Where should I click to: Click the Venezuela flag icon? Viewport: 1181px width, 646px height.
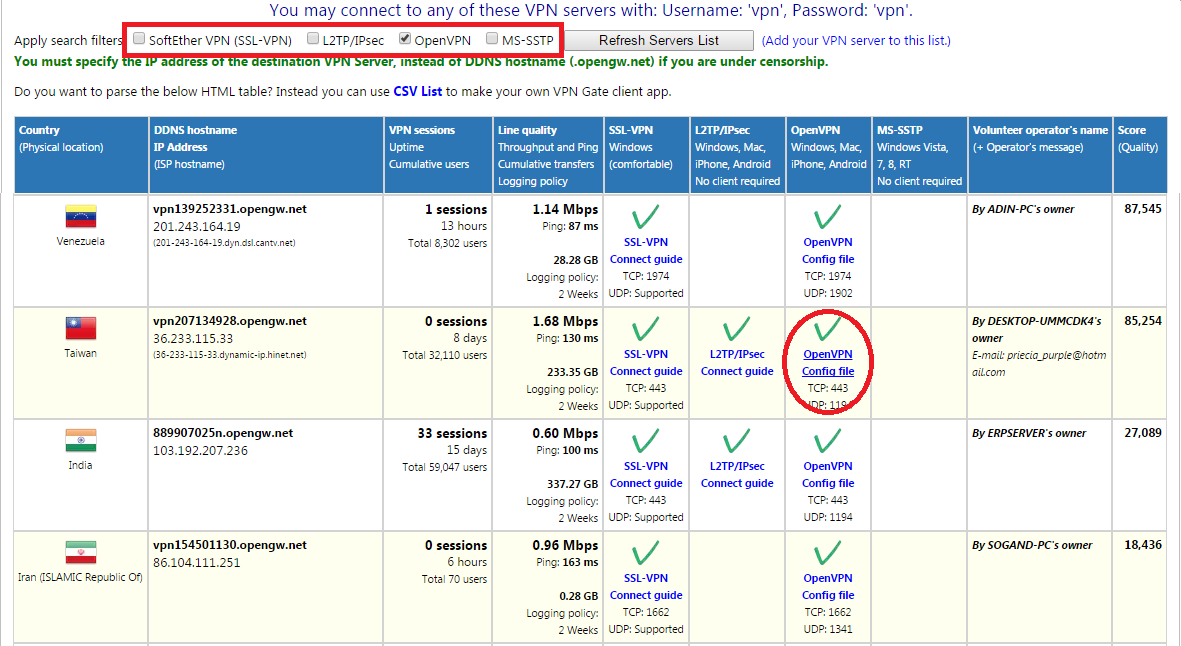click(x=81, y=216)
